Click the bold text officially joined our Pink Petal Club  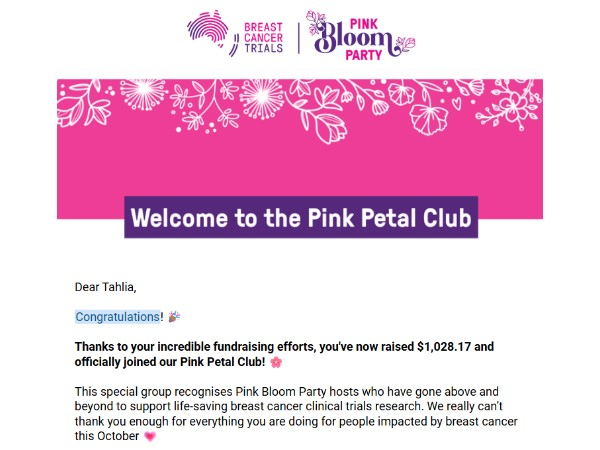tap(170, 362)
